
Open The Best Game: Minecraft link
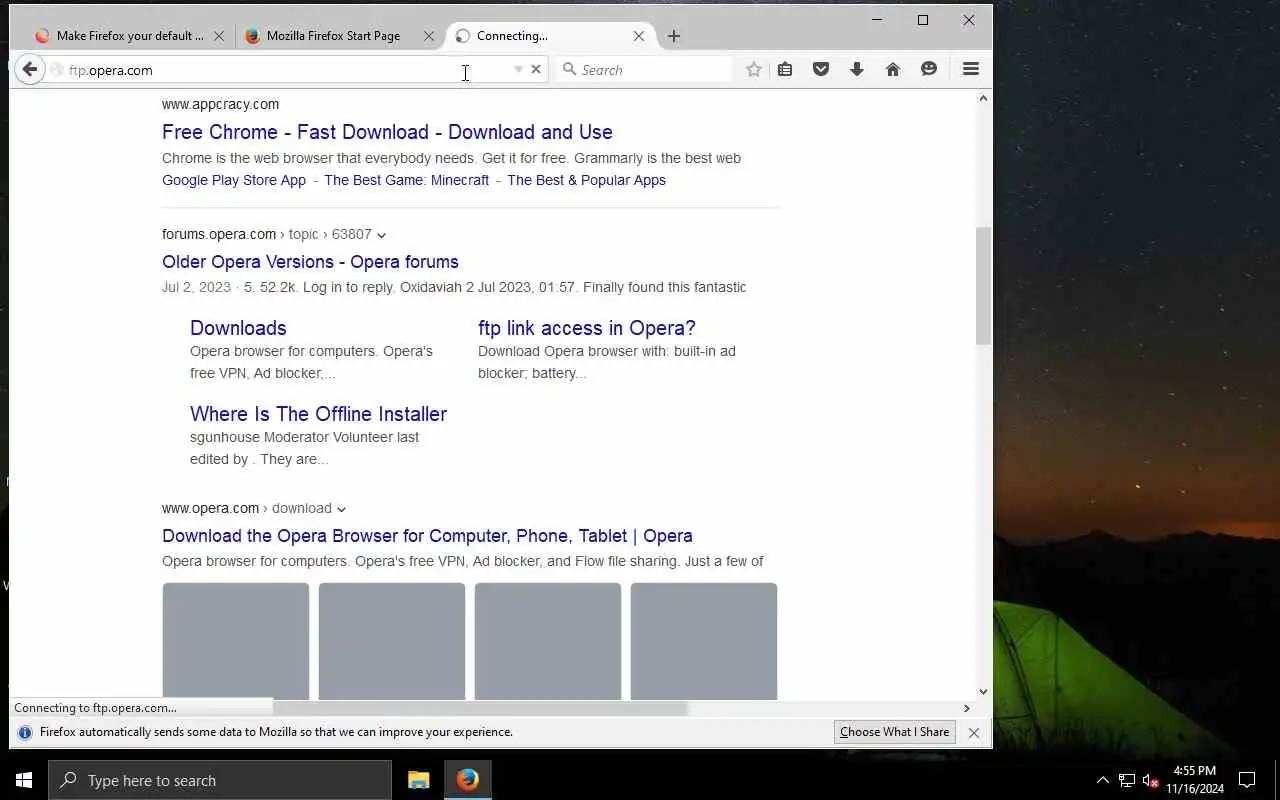click(x=406, y=180)
